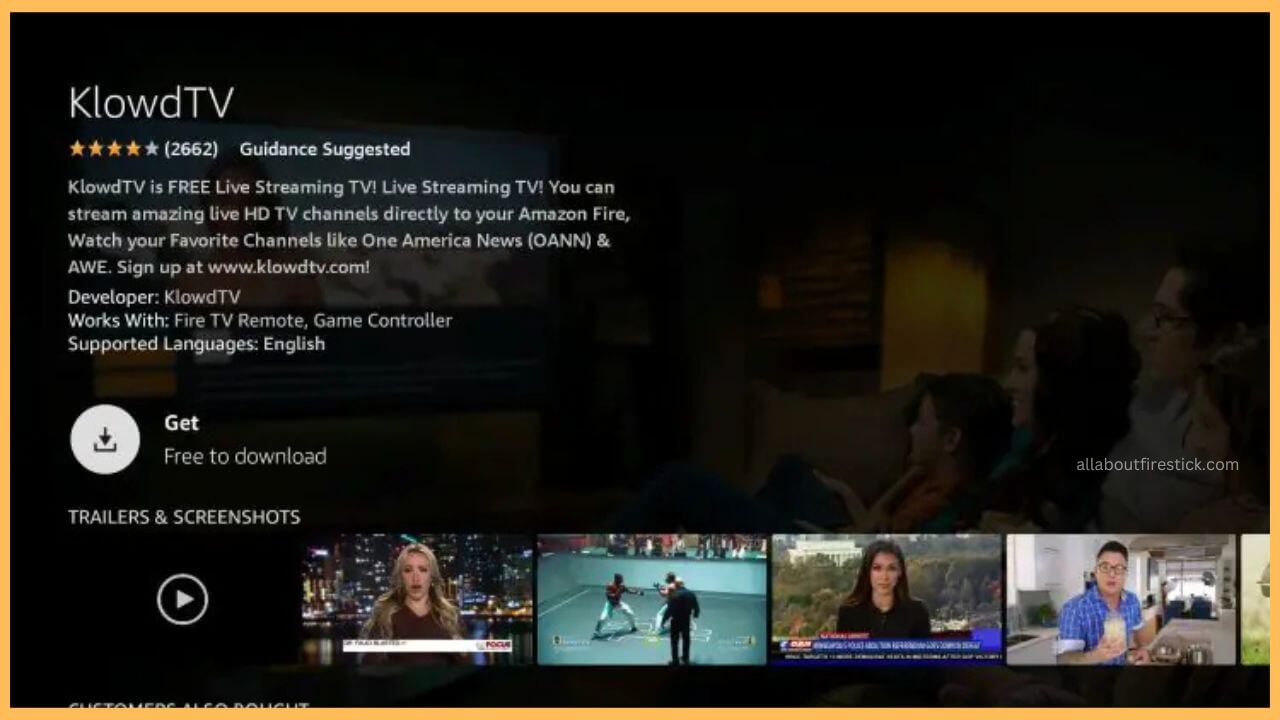The width and height of the screenshot is (1280, 720).
Task: Click the www.klowdtv.com sign-up address
Action: coord(288,267)
